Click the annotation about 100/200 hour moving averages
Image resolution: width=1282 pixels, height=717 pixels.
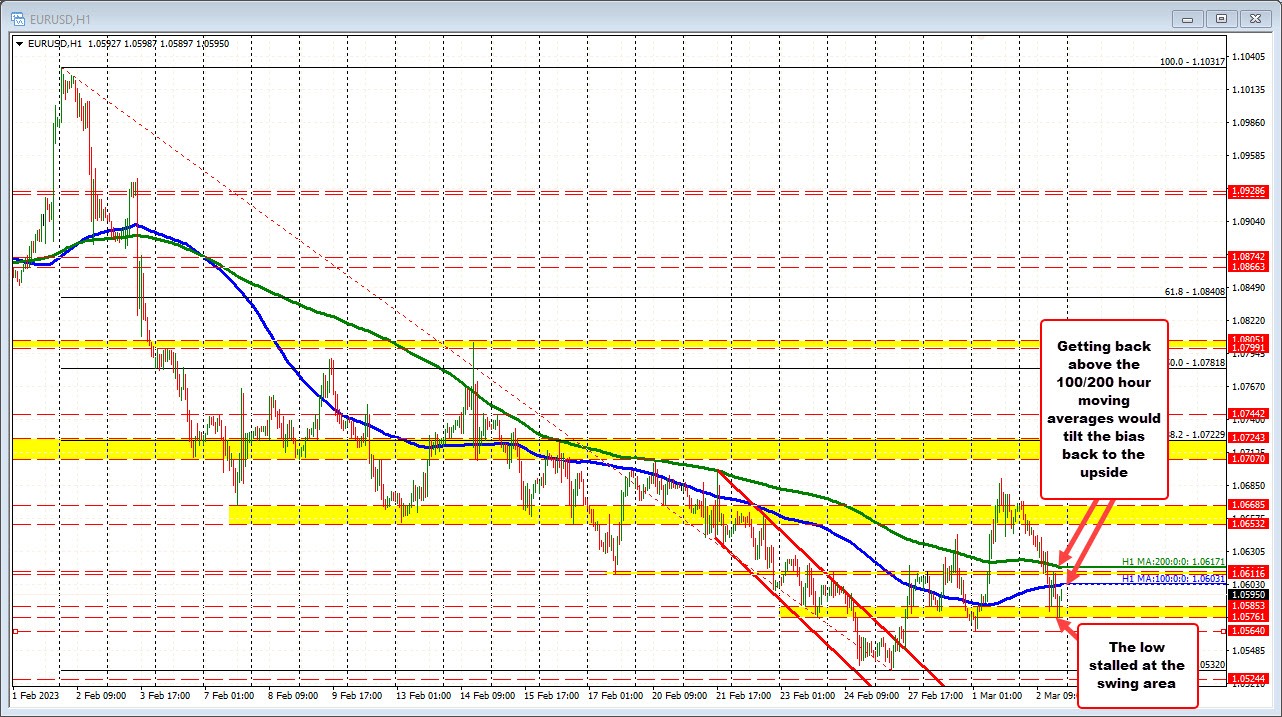coord(1104,410)
